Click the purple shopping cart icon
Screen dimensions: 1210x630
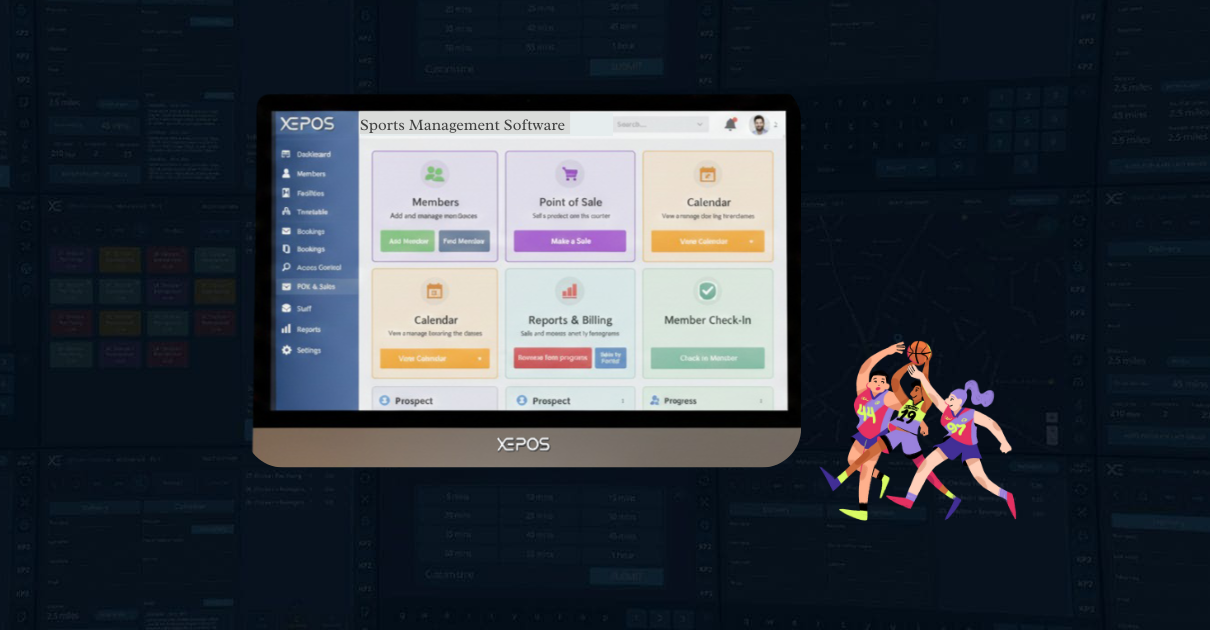click(570, 174)
